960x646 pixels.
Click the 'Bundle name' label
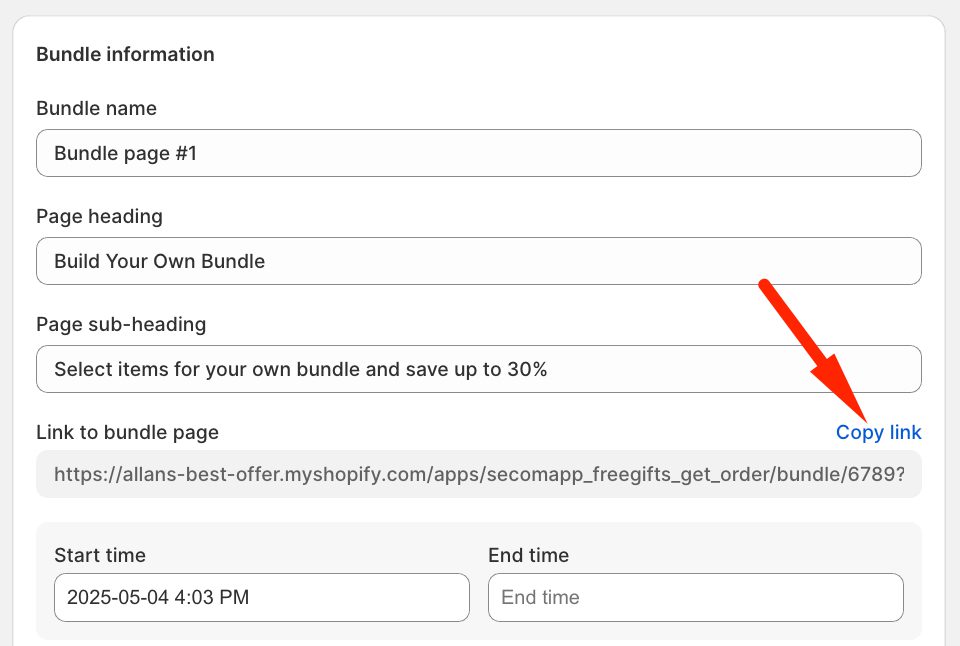pyautogui.click(x=96, y=108)
